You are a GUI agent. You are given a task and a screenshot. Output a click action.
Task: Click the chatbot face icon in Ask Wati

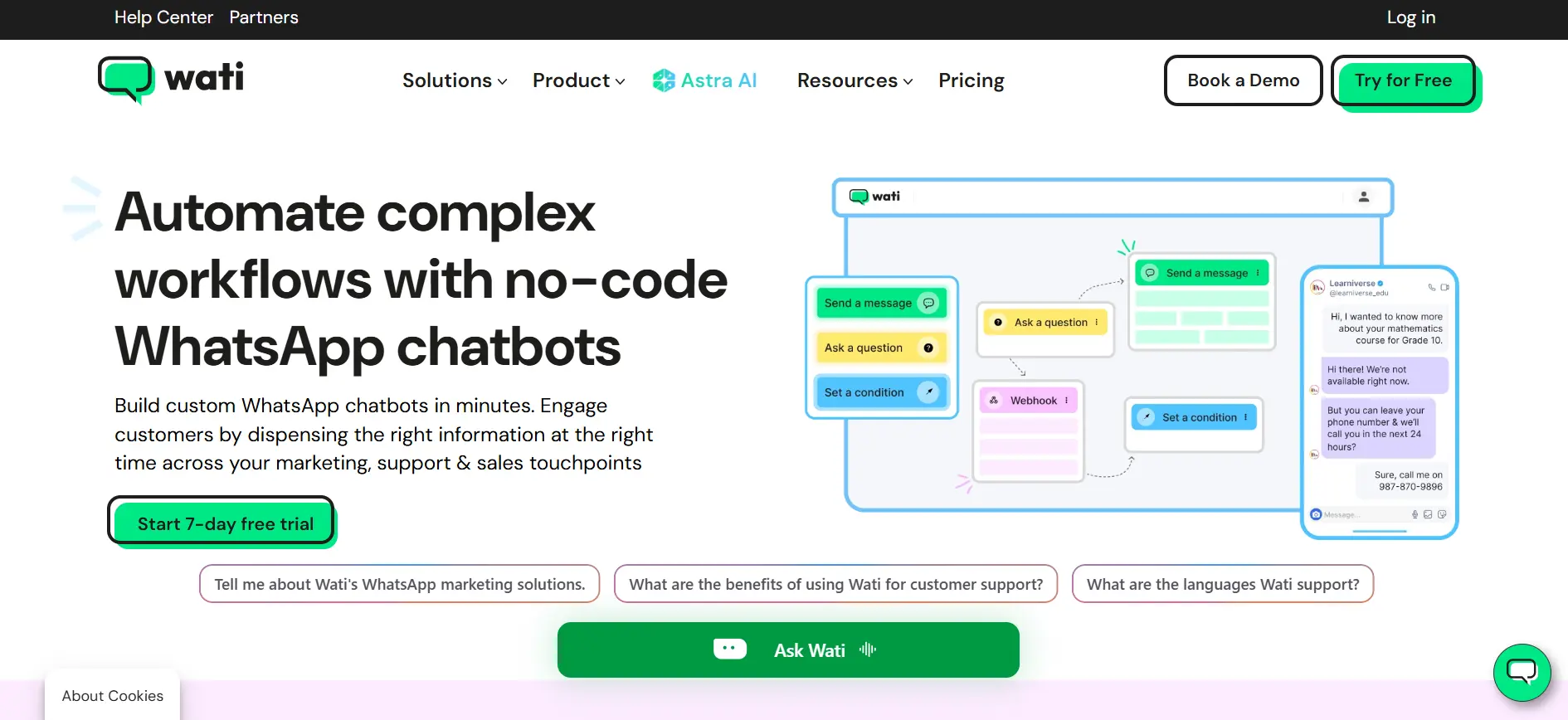730,649
